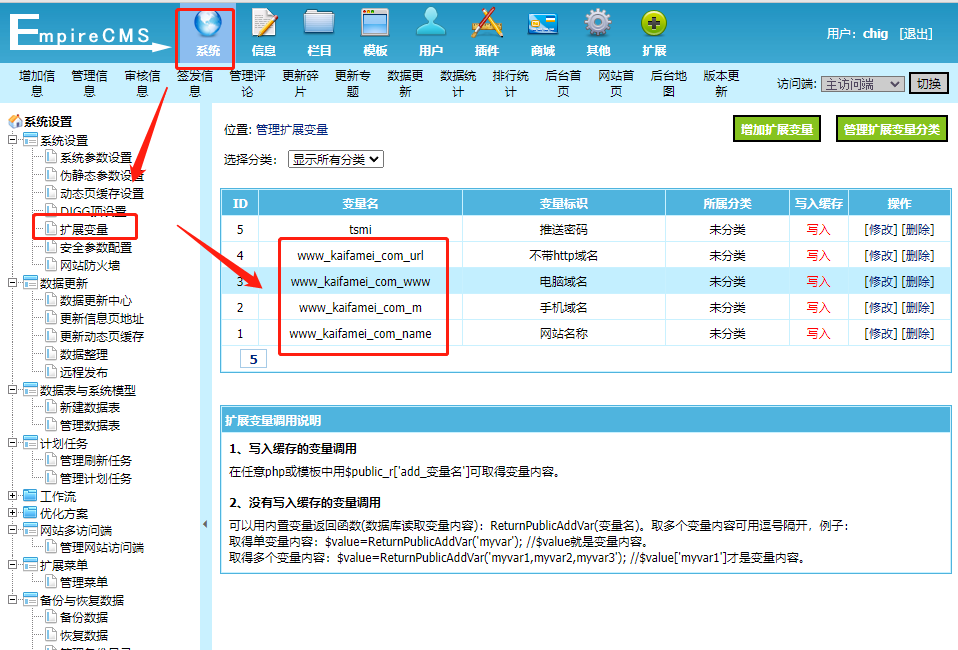The image size is (958, 650).
Task: Click 修改 for the tsmi variable
Action: click(x=881, y=230)
